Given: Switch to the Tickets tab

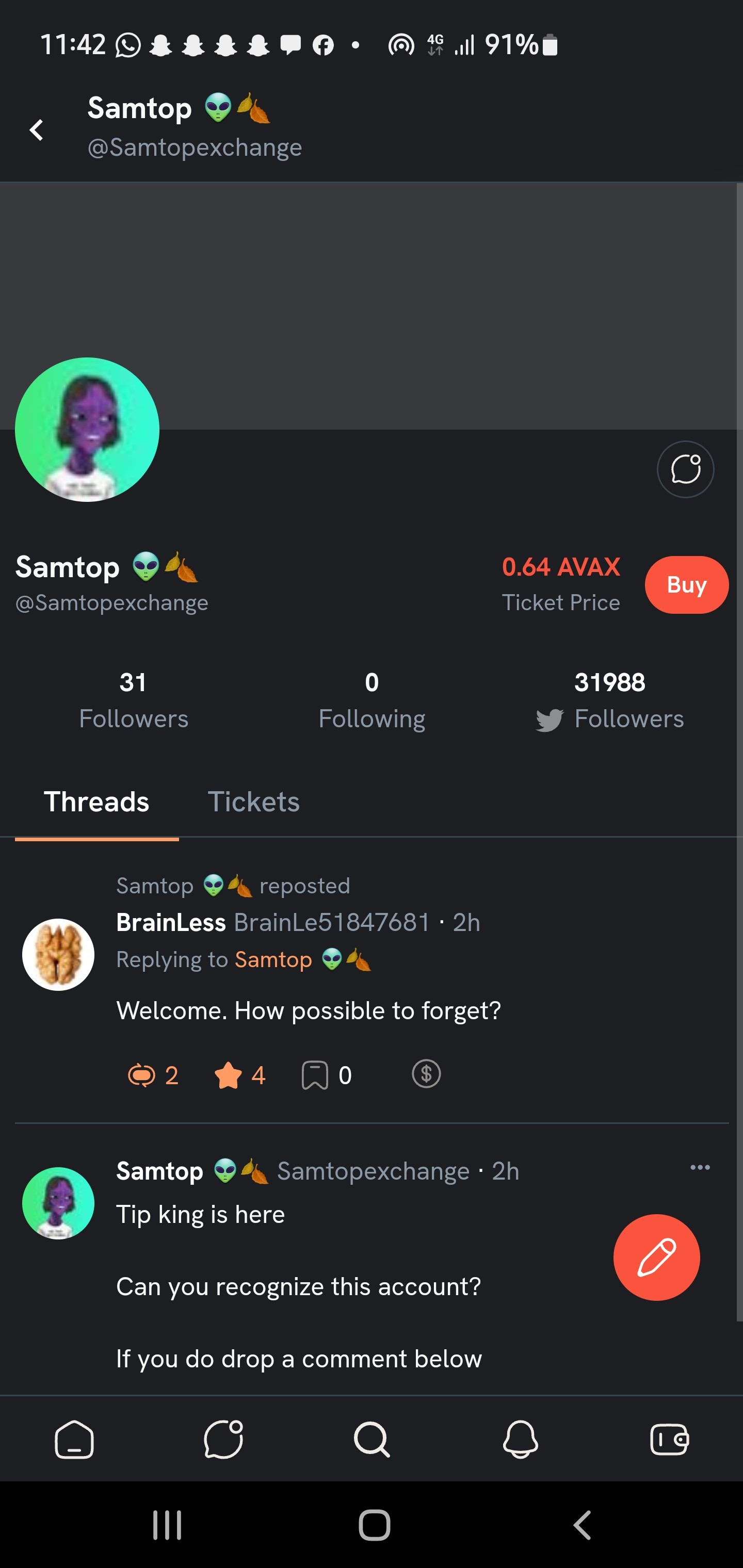Looking at the screenshot, I should click(253, 802).
